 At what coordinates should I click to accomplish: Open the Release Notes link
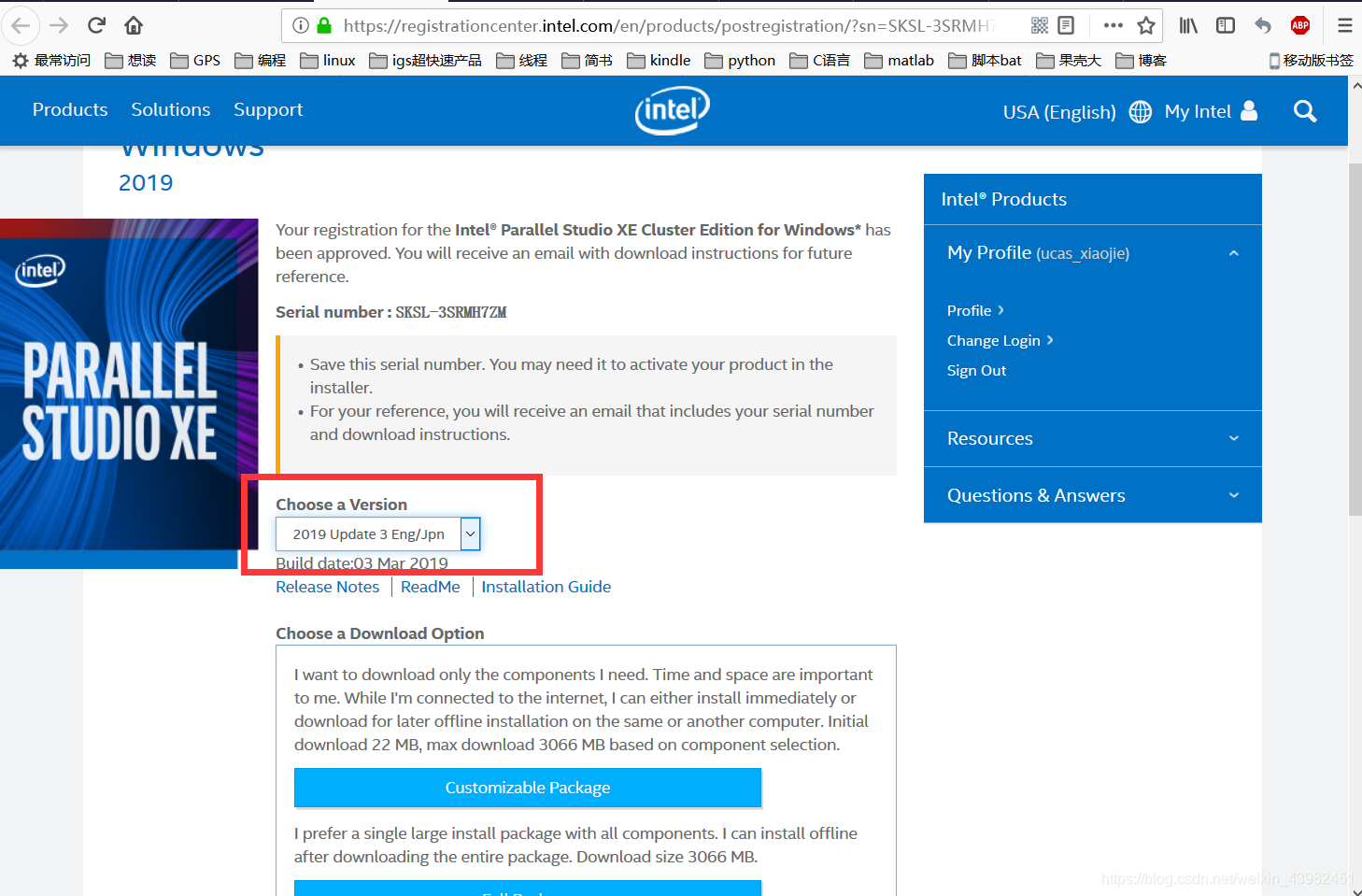[328, 587]
